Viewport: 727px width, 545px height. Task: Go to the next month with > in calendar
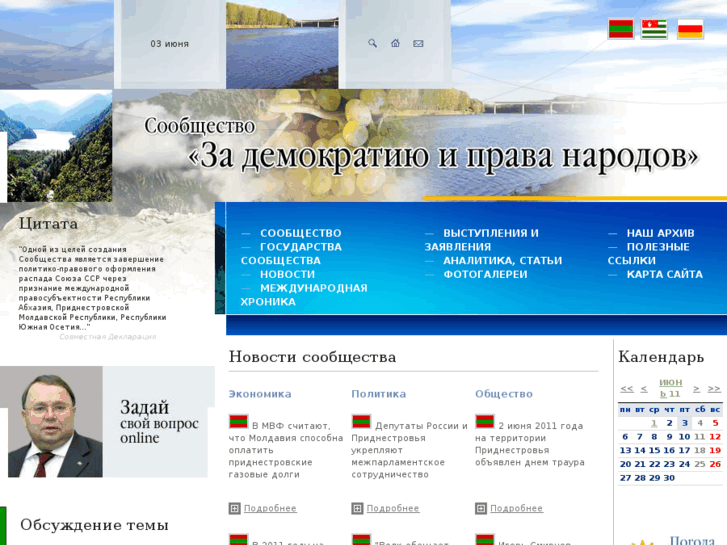pos(696,389)
